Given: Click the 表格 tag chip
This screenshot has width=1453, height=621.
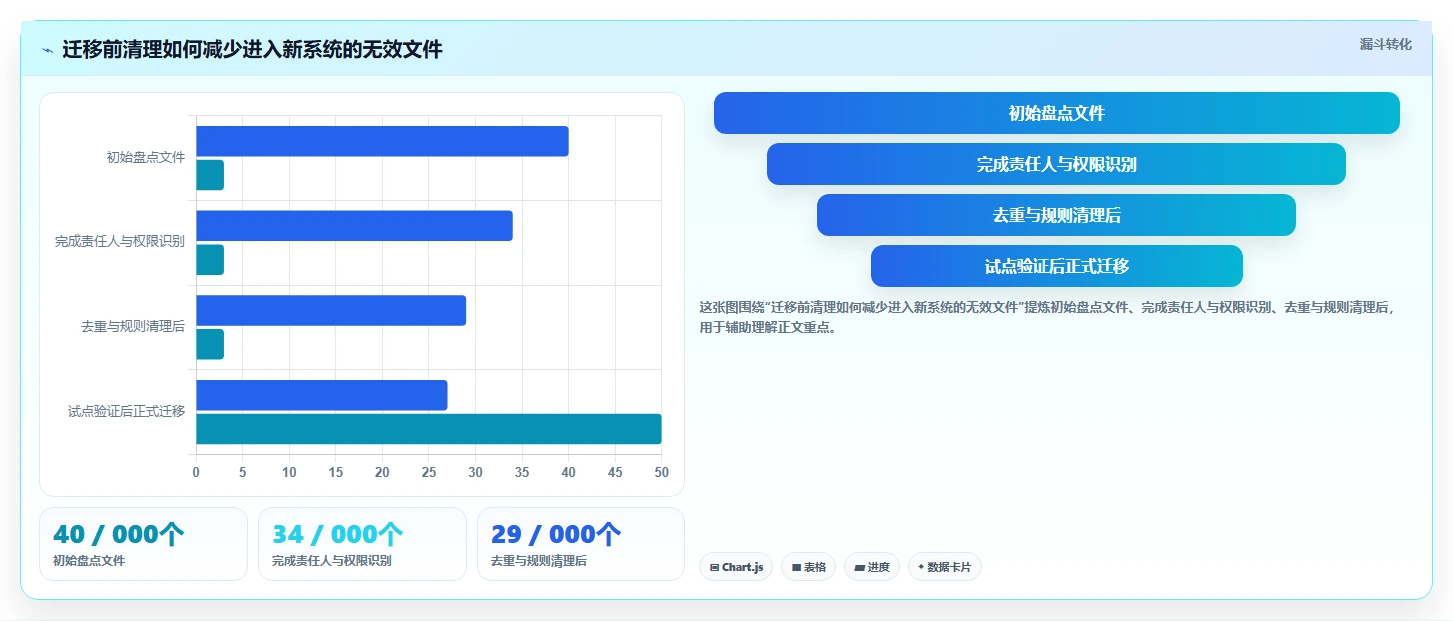Looking at the screenshot, I should click(809, 567).
